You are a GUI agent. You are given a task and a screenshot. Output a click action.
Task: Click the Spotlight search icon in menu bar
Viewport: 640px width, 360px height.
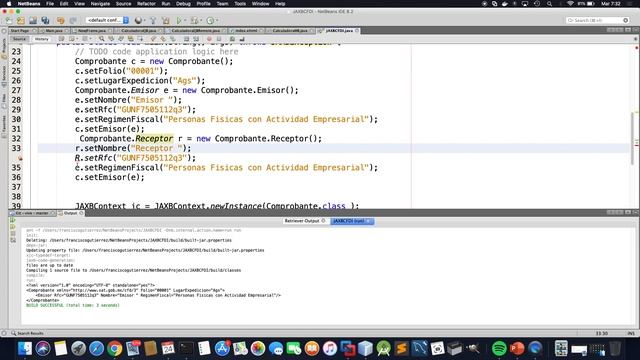pyautogui.click(x=549, y=4)
